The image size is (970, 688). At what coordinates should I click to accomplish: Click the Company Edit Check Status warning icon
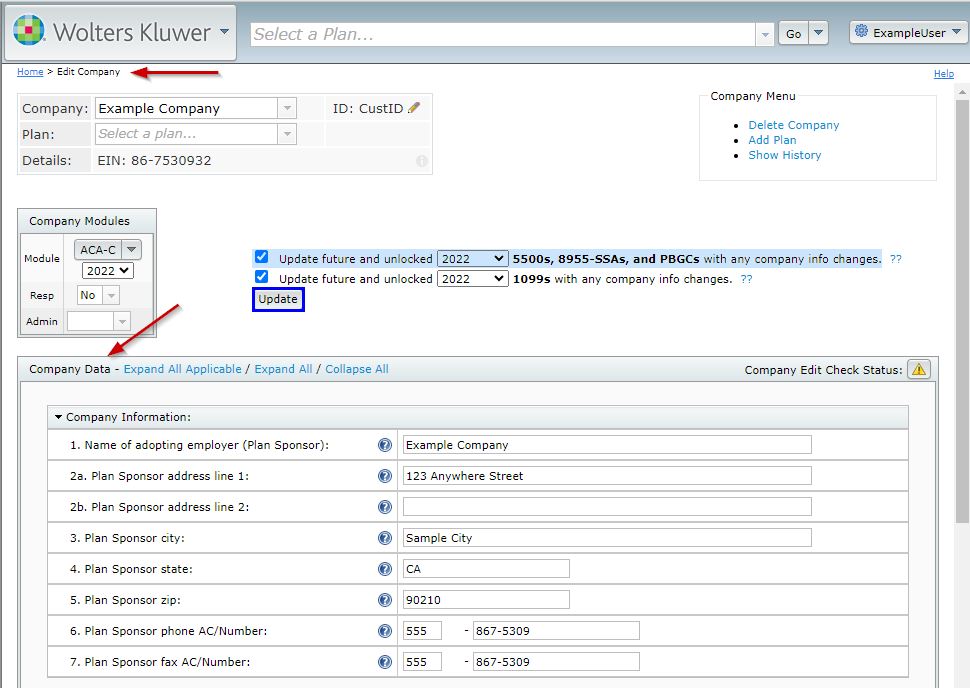[919, 369]
